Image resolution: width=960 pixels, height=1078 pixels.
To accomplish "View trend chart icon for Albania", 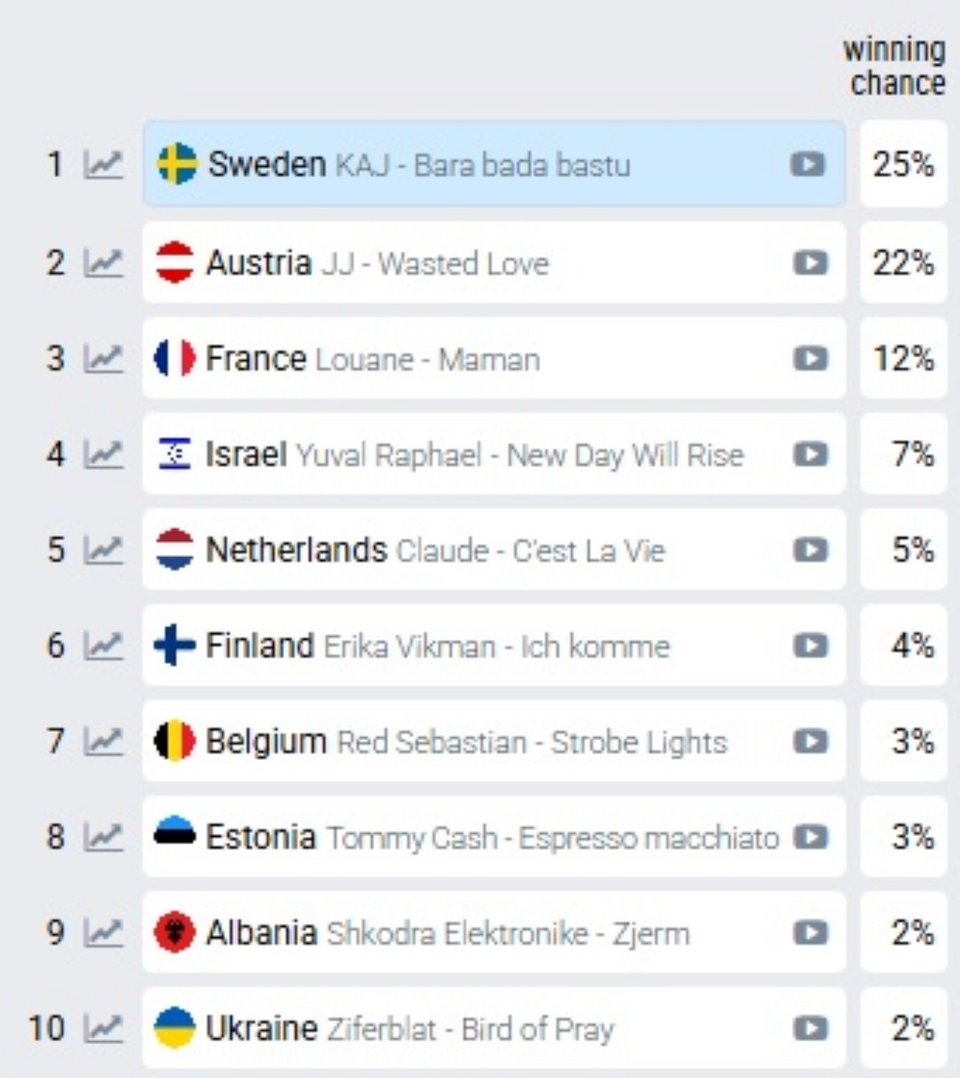I will click(104, 932).
